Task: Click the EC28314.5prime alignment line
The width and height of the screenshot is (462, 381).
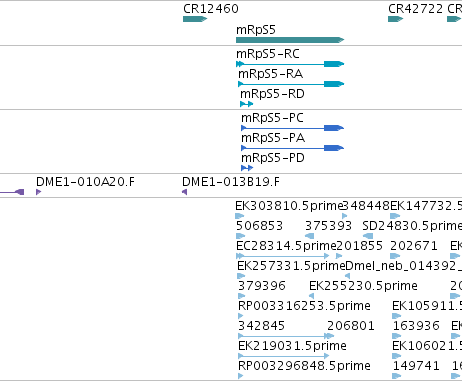Action: [x=283, y=256]
